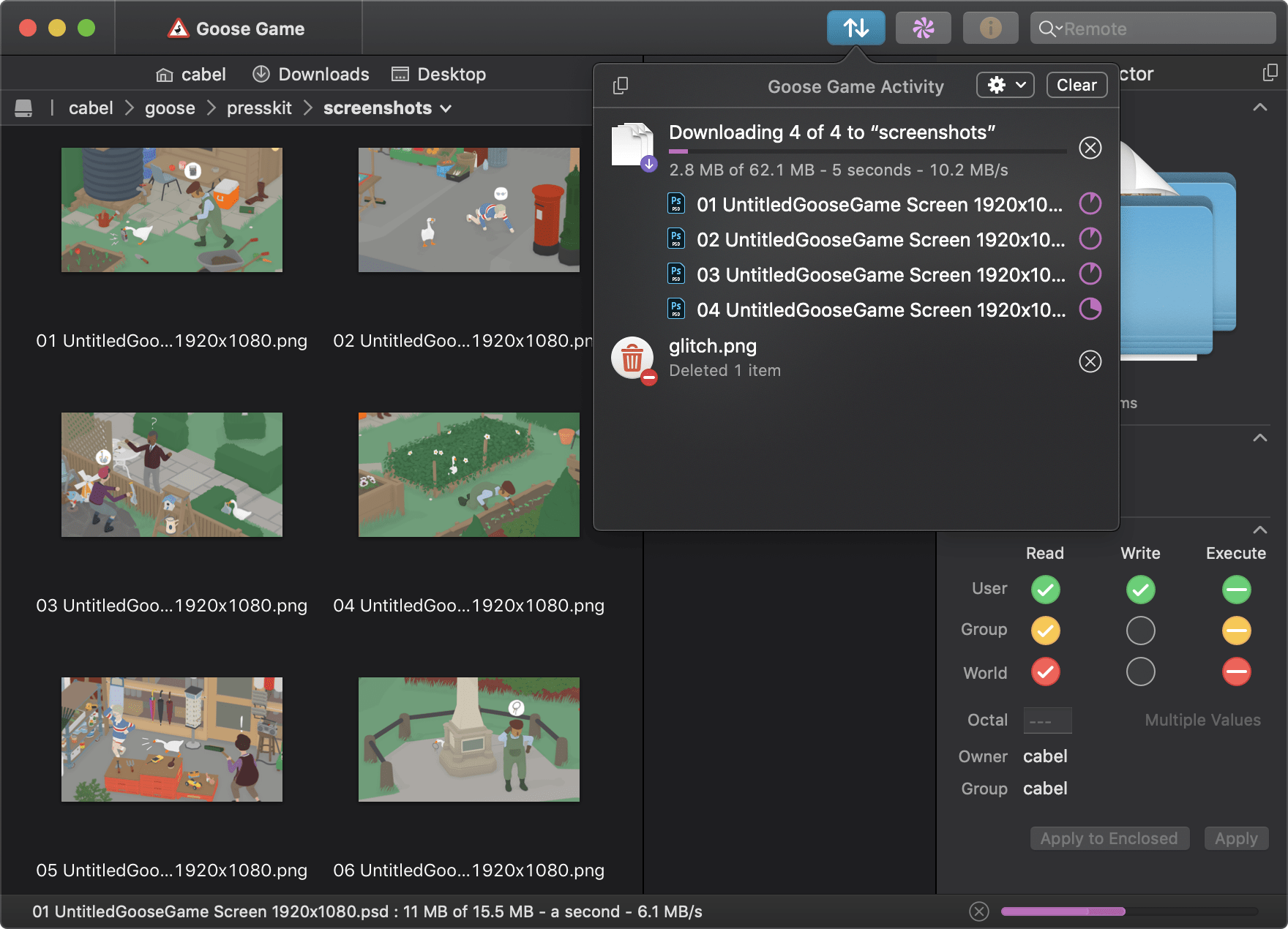Toggle User Read permission
1288x929 pixels.
tap(1045, 590)
